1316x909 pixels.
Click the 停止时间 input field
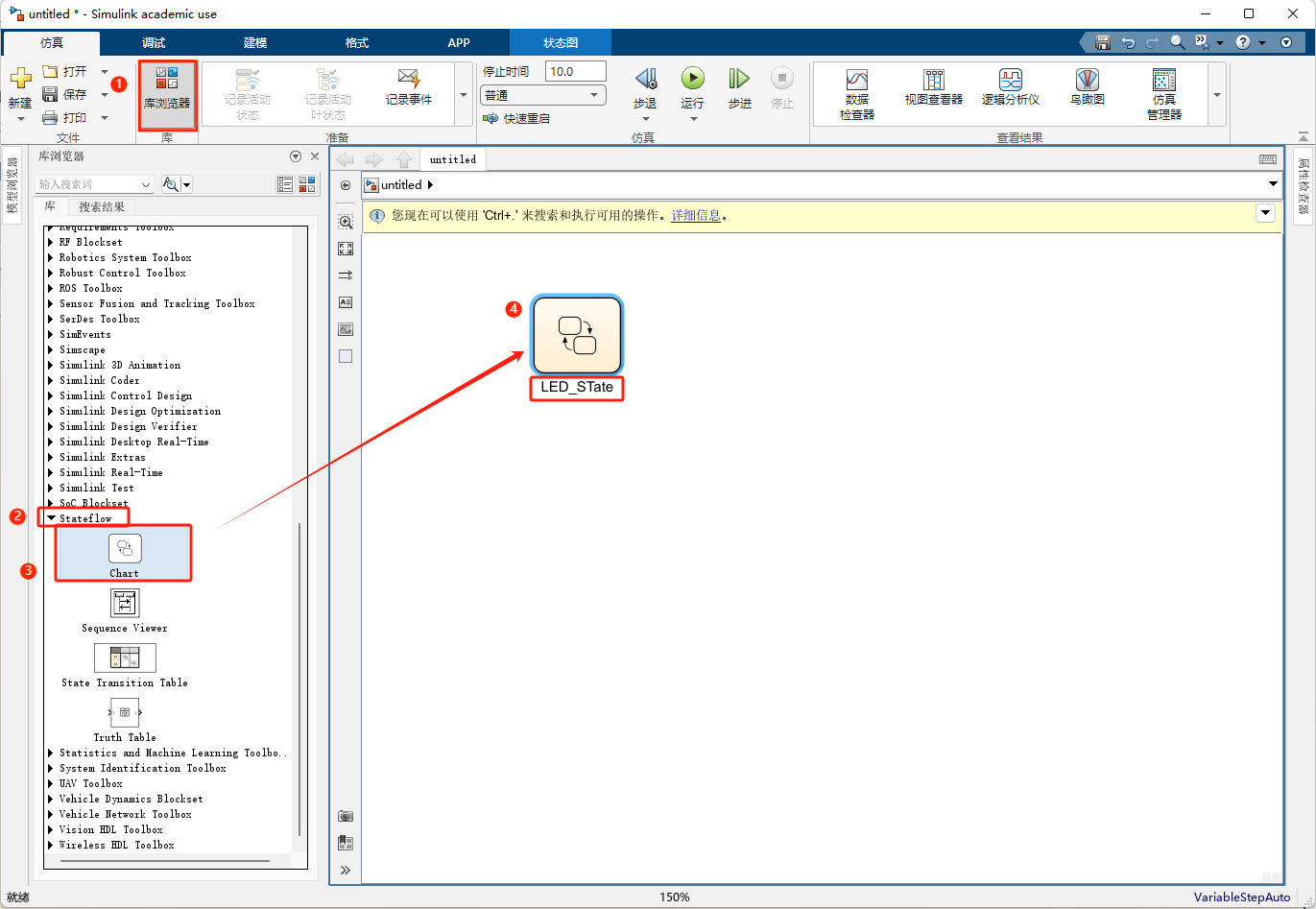576,72
